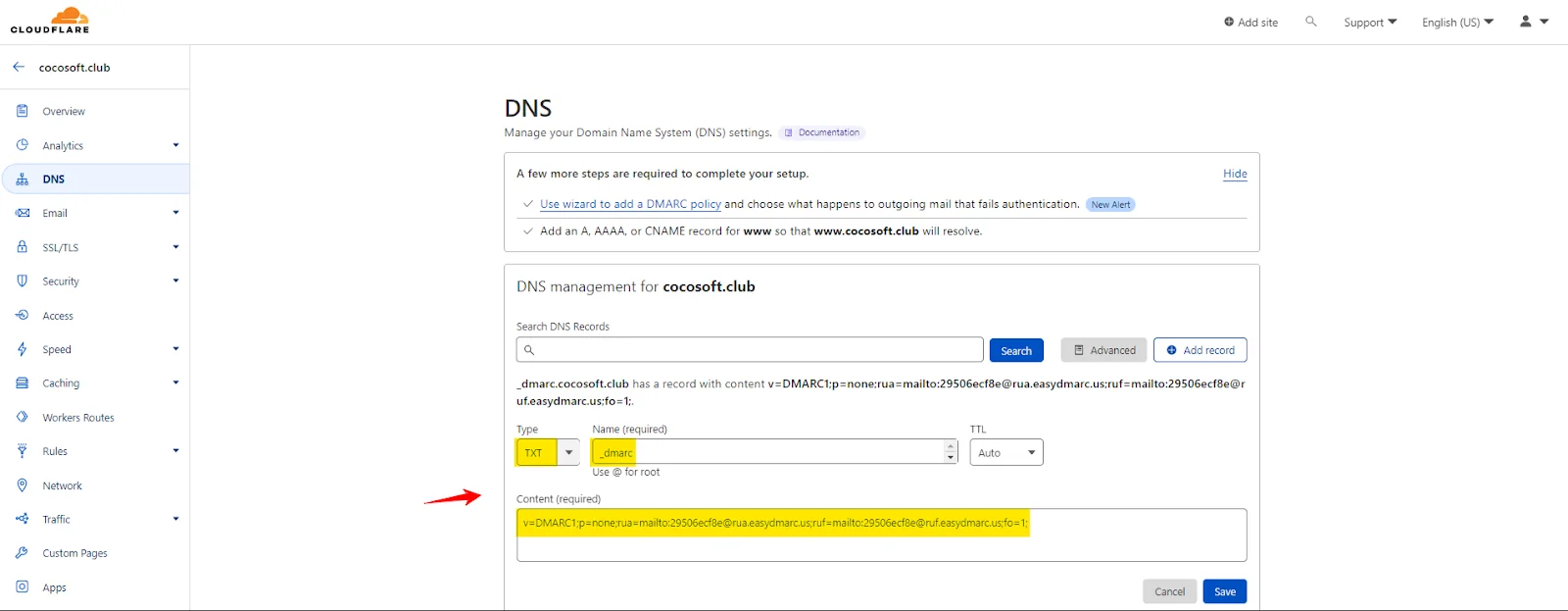The width and height of the screenshot is (1568, 611).
Task: Open the Custom Pages section
Action: tap(75, 553)
